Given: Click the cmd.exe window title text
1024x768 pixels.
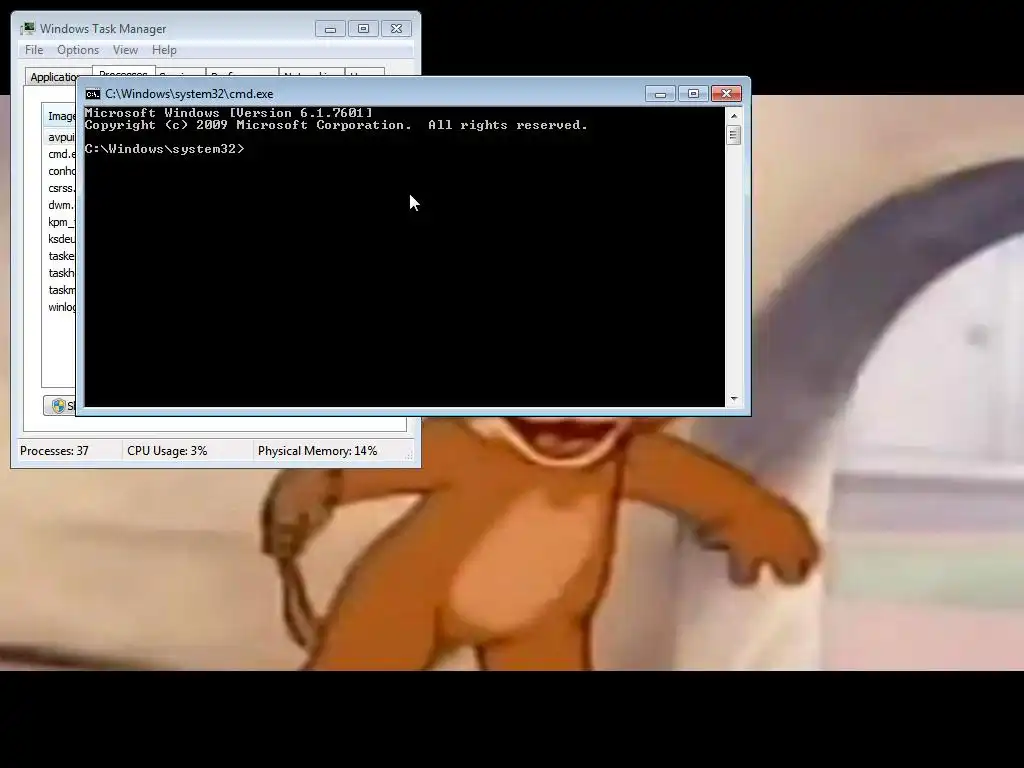Looking at the screenshot, I should tap(189, 94).
